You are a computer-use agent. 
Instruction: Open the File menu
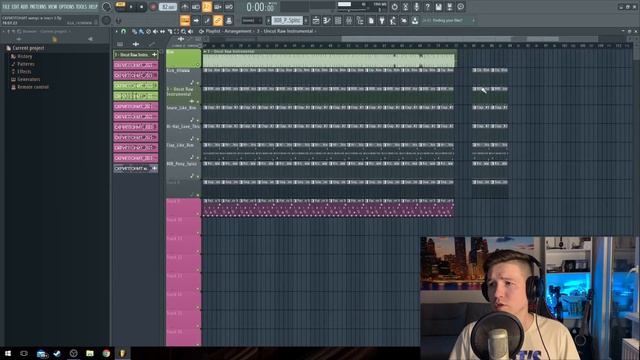coord(6,7)
